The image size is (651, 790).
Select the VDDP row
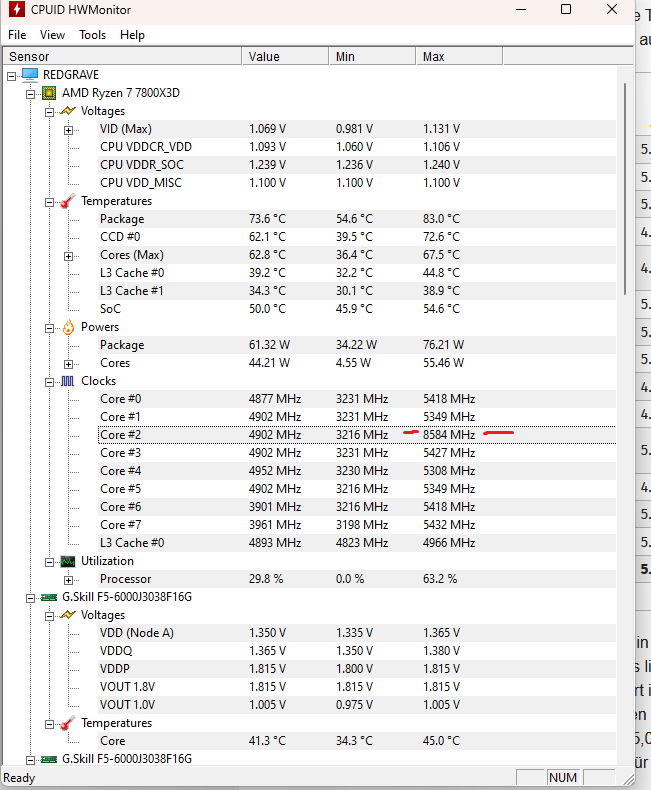tap(357, 669)
